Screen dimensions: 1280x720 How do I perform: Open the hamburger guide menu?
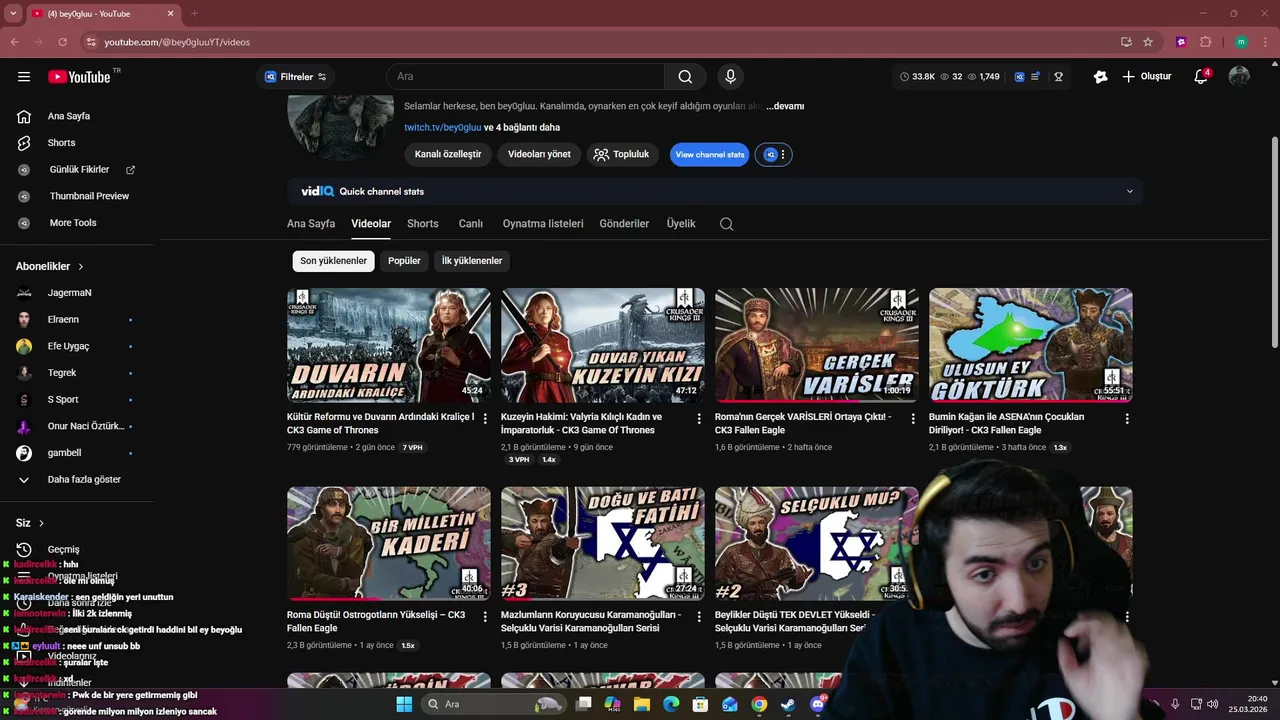[24, 77]
